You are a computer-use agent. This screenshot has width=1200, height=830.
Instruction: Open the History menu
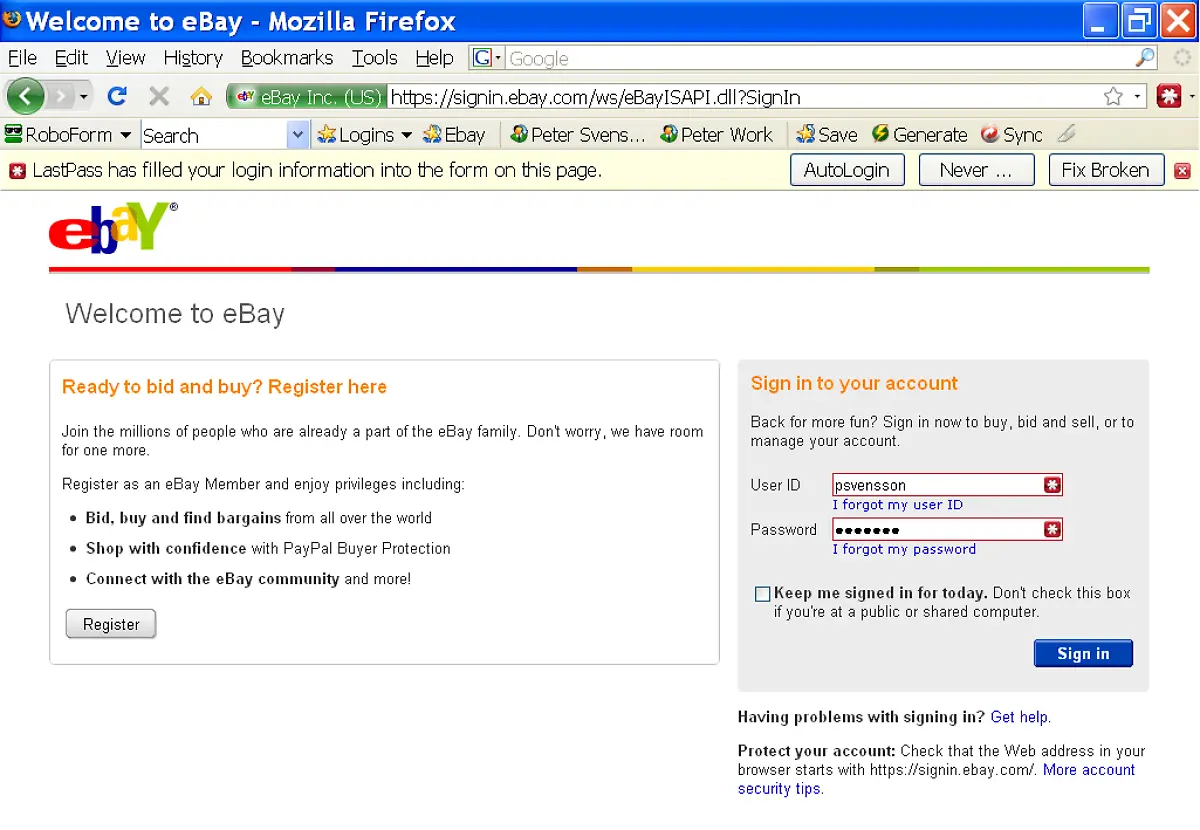click(192, 58)
